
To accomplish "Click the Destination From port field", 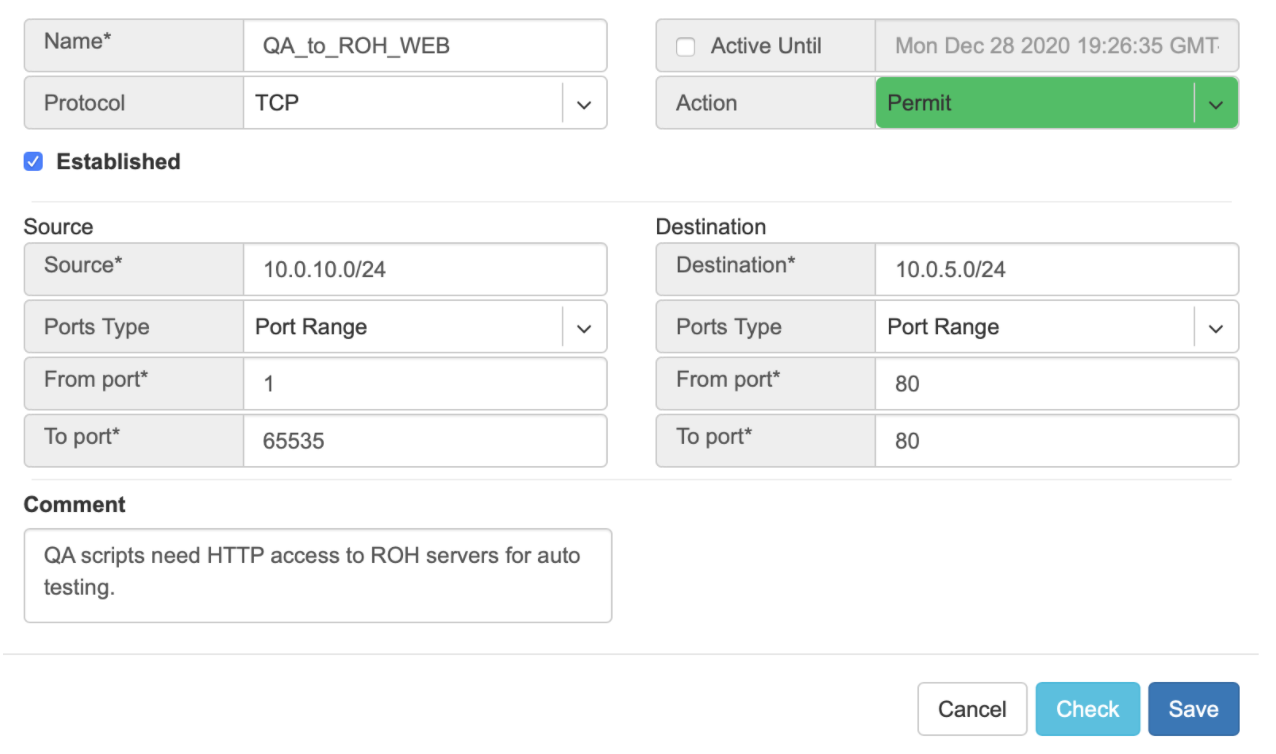I will [x=1056, y=384].
